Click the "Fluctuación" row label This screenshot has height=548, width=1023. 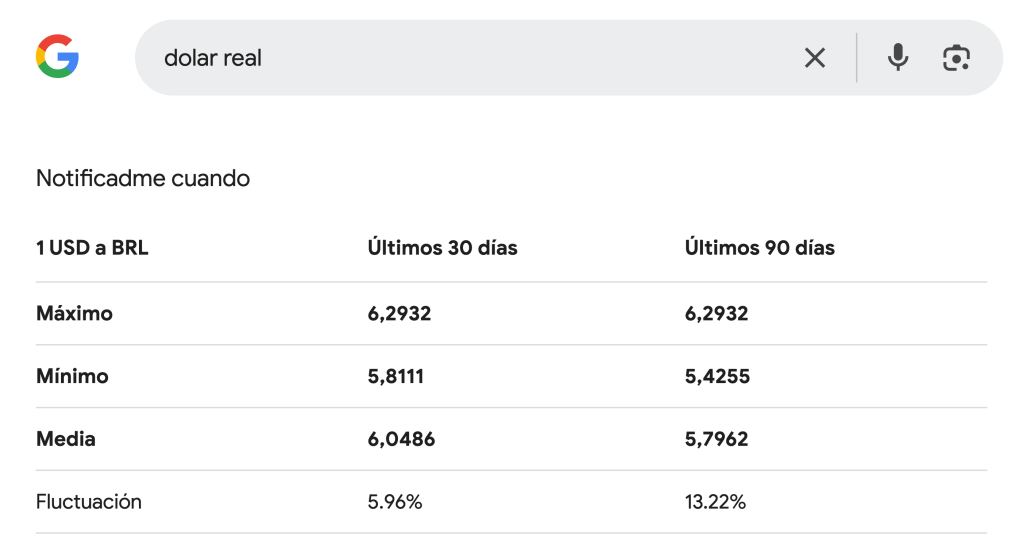coord(89,502)
